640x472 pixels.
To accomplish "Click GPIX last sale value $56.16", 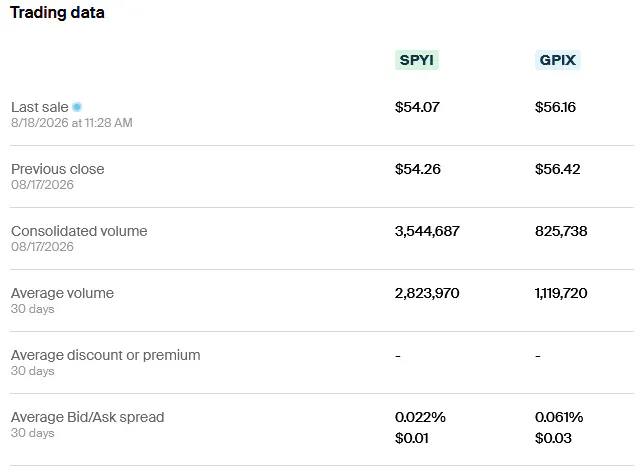I will click(x=555, y=107).
